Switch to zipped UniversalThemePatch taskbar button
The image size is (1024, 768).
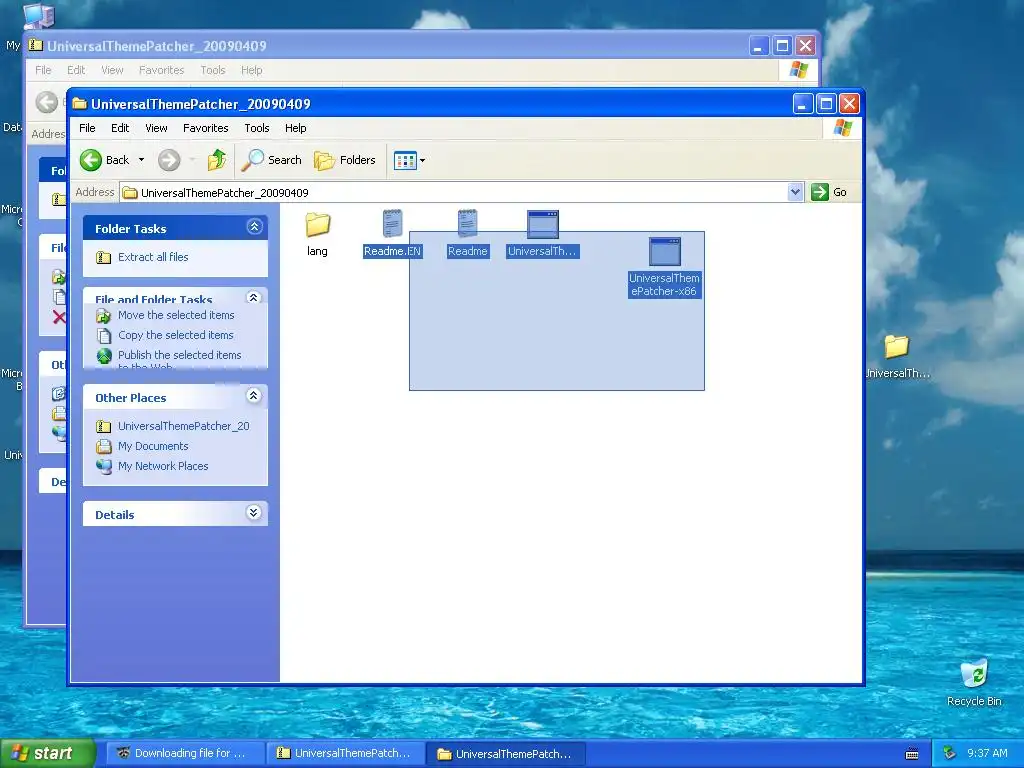coord(346,753)
